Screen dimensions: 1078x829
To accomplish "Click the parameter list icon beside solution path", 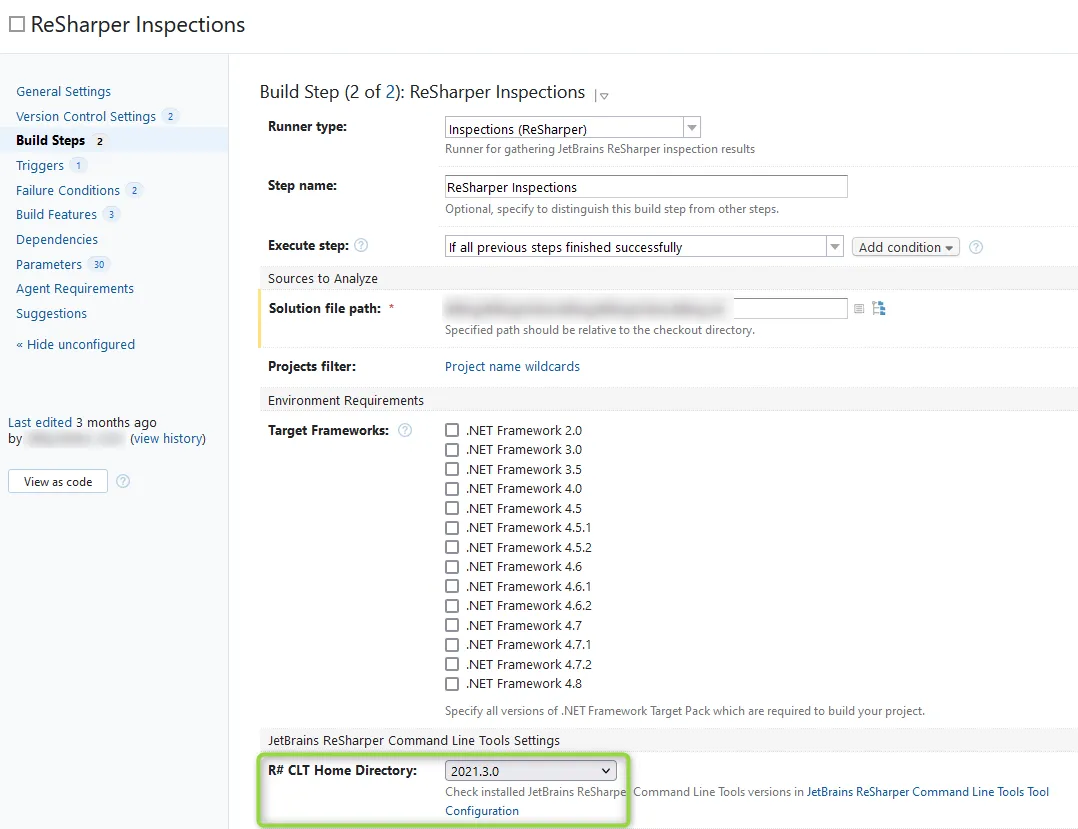I will coord(858,309).
